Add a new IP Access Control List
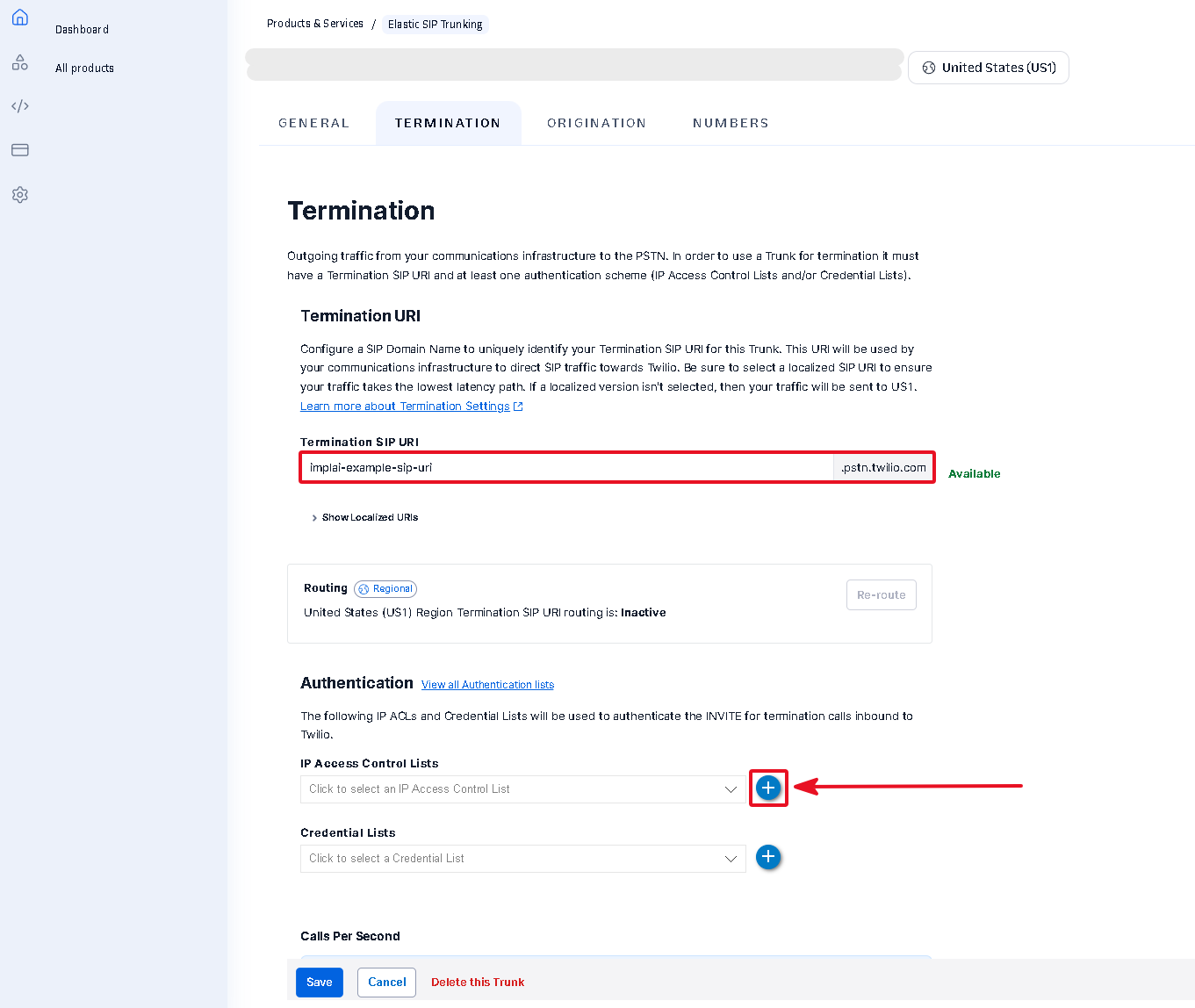 pyautogui.click(x=768, y=788)
